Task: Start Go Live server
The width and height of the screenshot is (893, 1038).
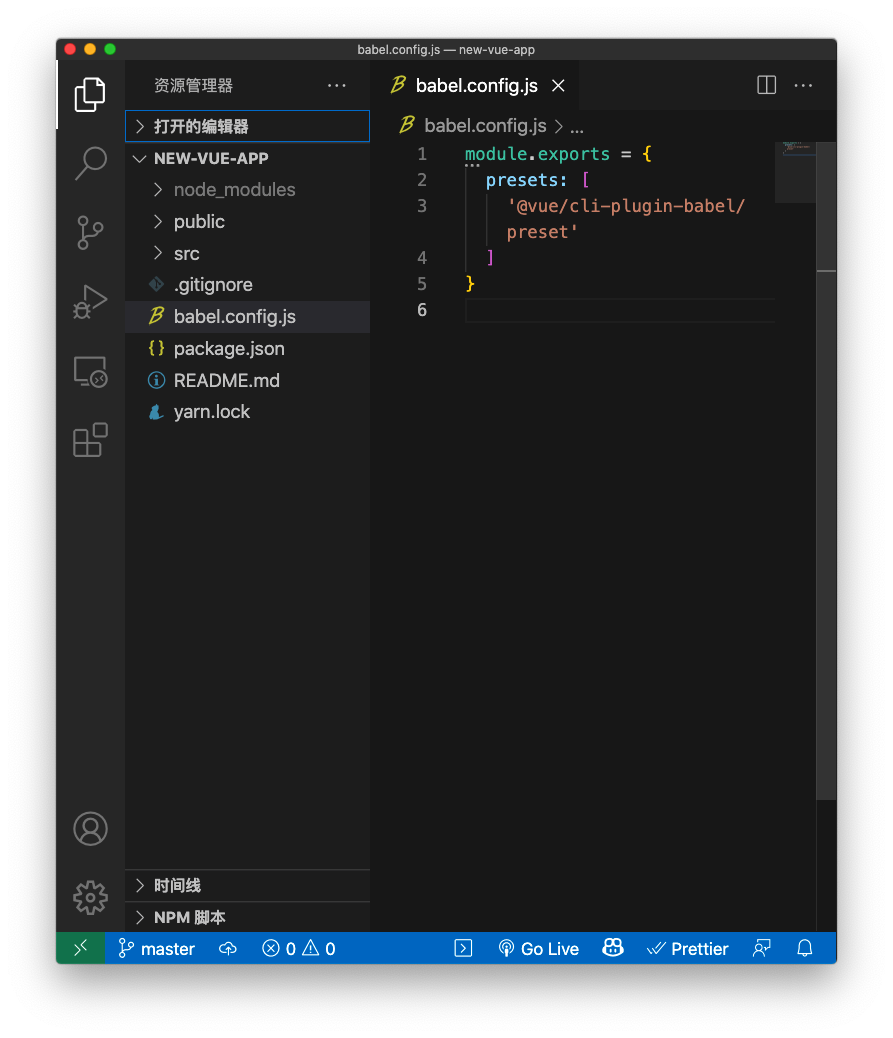Action: coord(539,949)
